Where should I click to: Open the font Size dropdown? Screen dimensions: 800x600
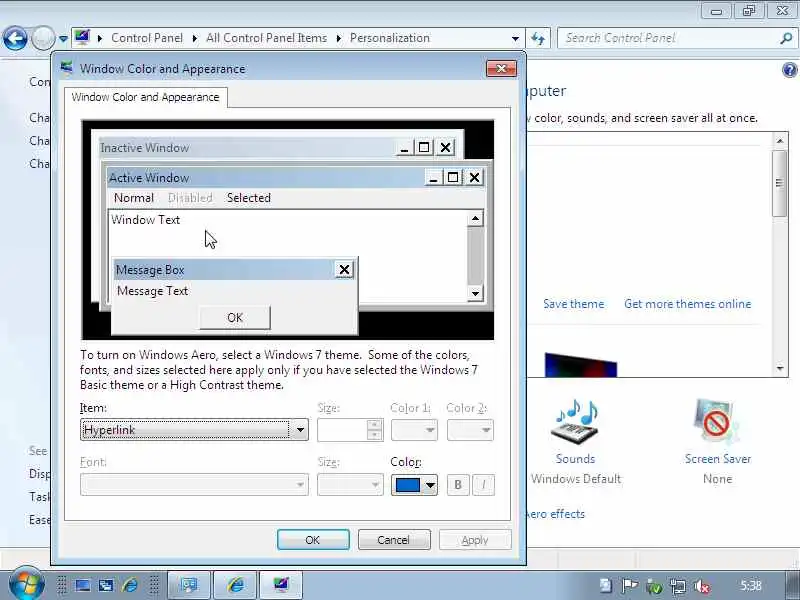[x=350, y=485]
